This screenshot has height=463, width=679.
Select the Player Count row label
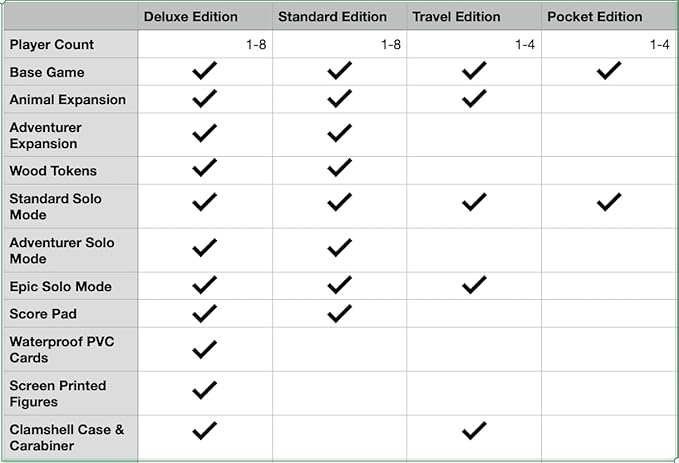click(x=52, y=44)
